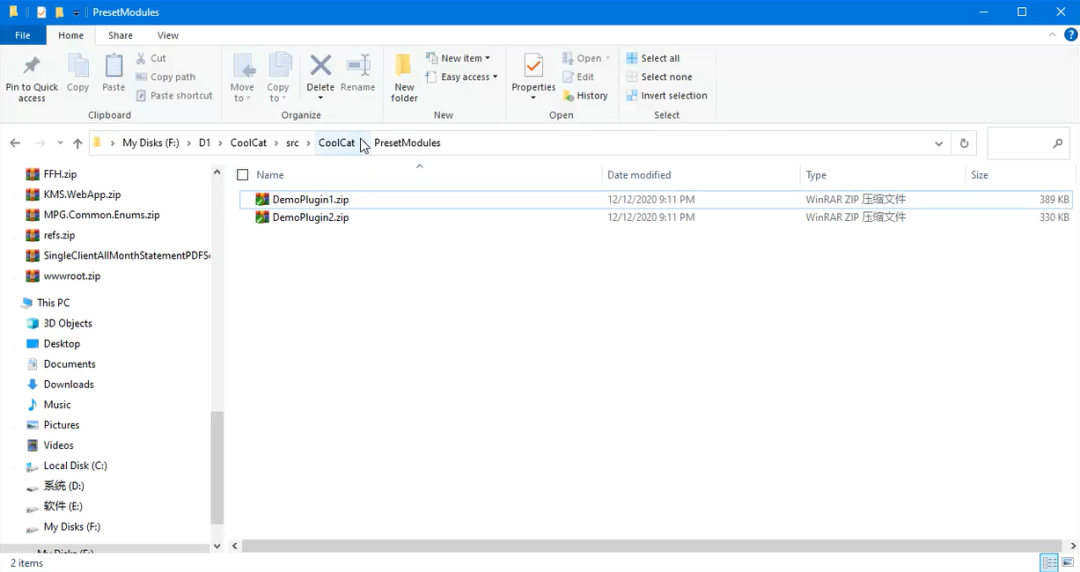Open Local Disk (C:) in the navigation pane
Viewport: 1080px width, 572px height.
coord(75,465)
